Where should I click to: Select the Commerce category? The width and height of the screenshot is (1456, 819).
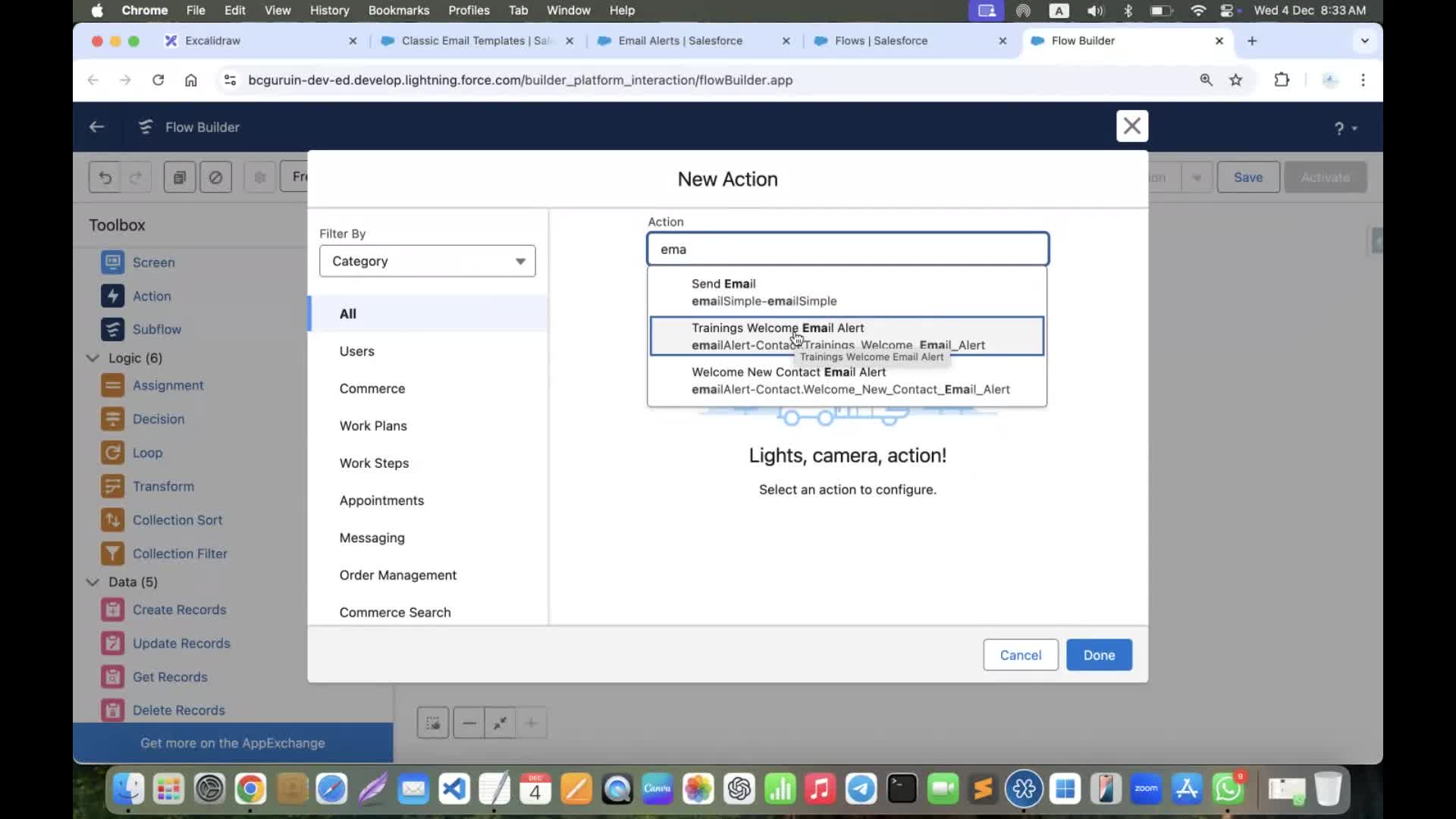[428, 388]
